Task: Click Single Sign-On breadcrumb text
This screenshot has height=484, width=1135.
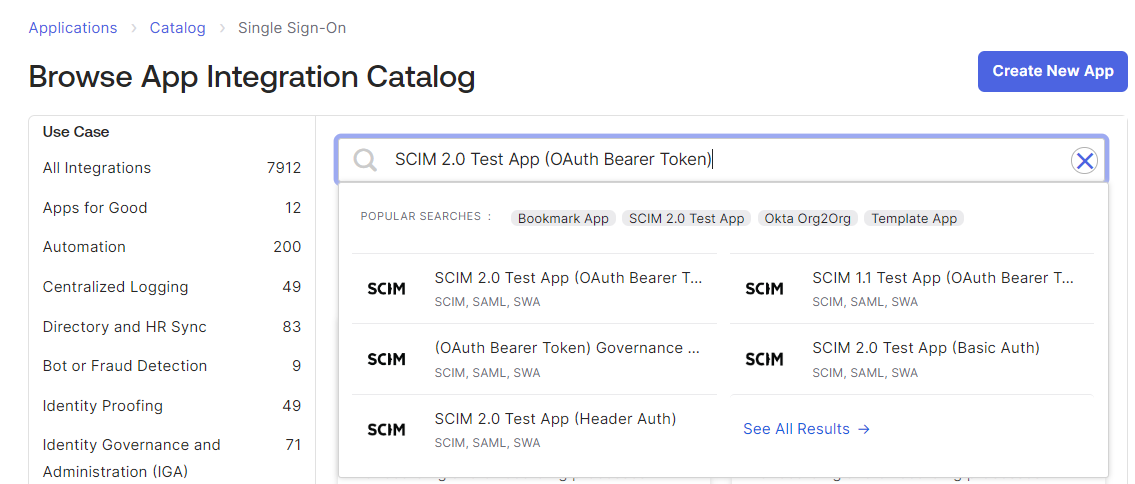Action: [292, 28]
